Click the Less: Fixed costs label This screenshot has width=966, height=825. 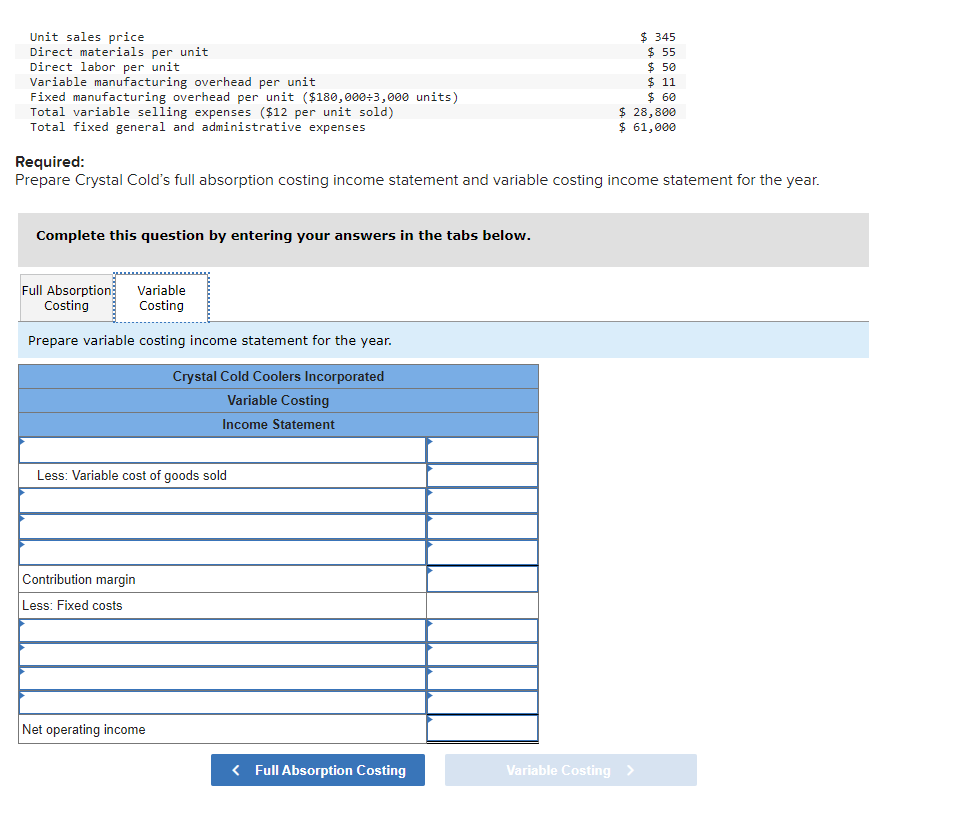point(72,606)
